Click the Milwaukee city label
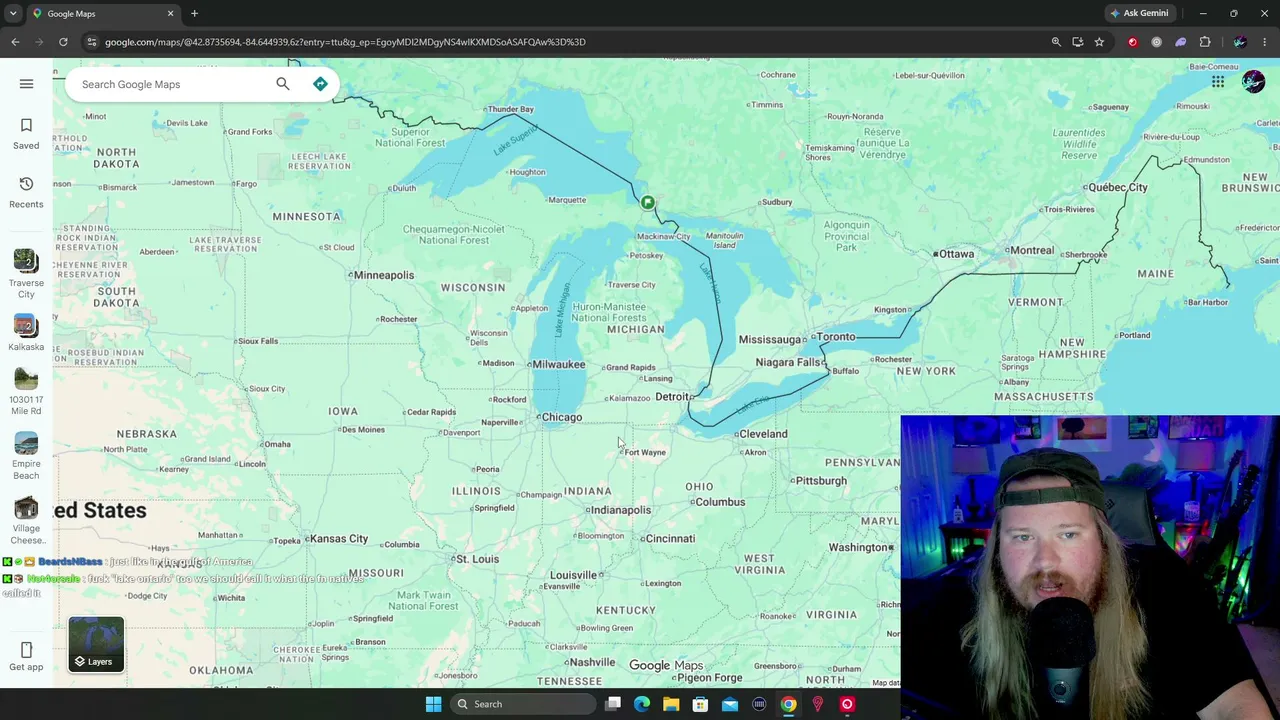Screen dimensions: 1280x720 point(559,364)
